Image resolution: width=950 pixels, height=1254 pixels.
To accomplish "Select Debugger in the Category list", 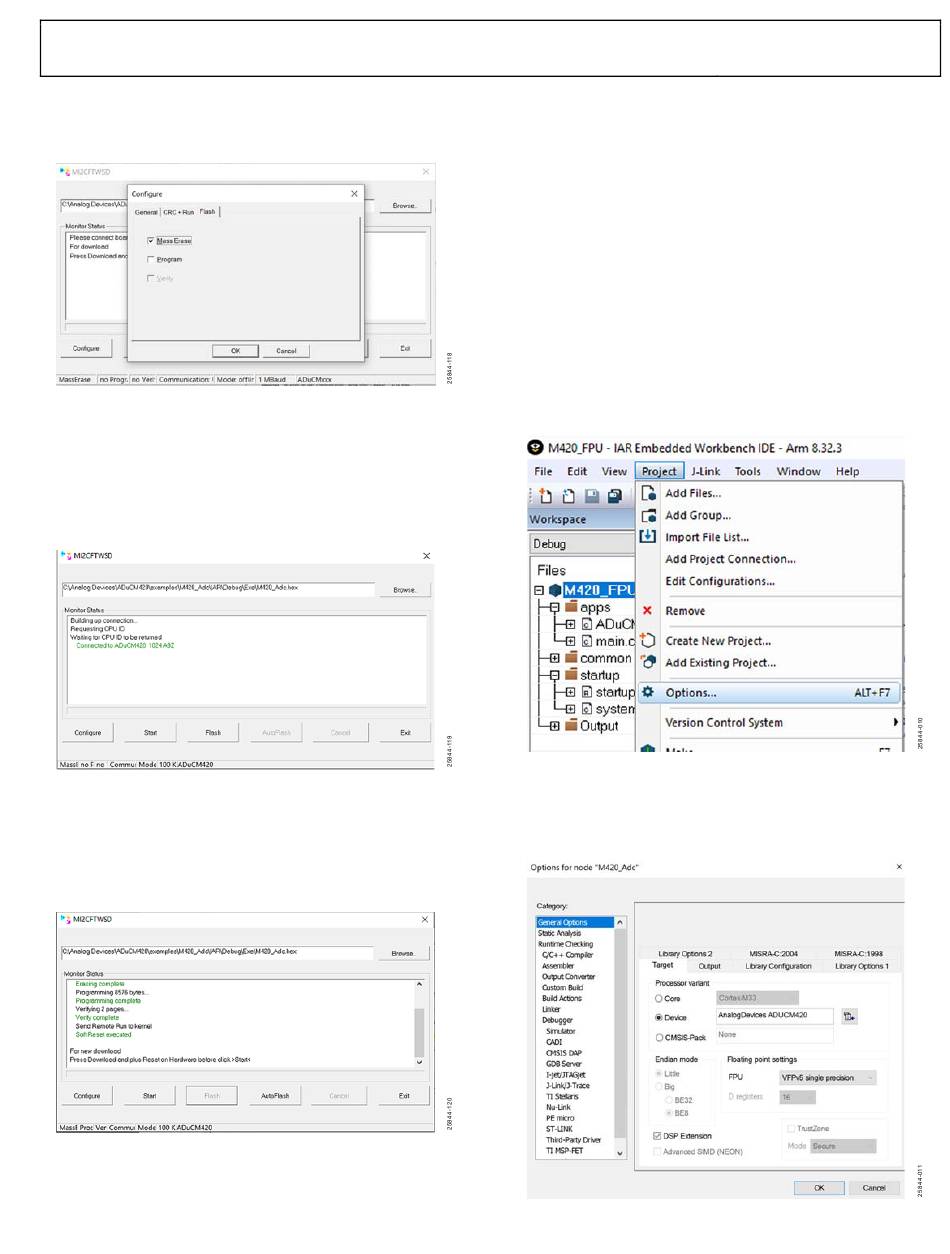I will pos(558,1020).
